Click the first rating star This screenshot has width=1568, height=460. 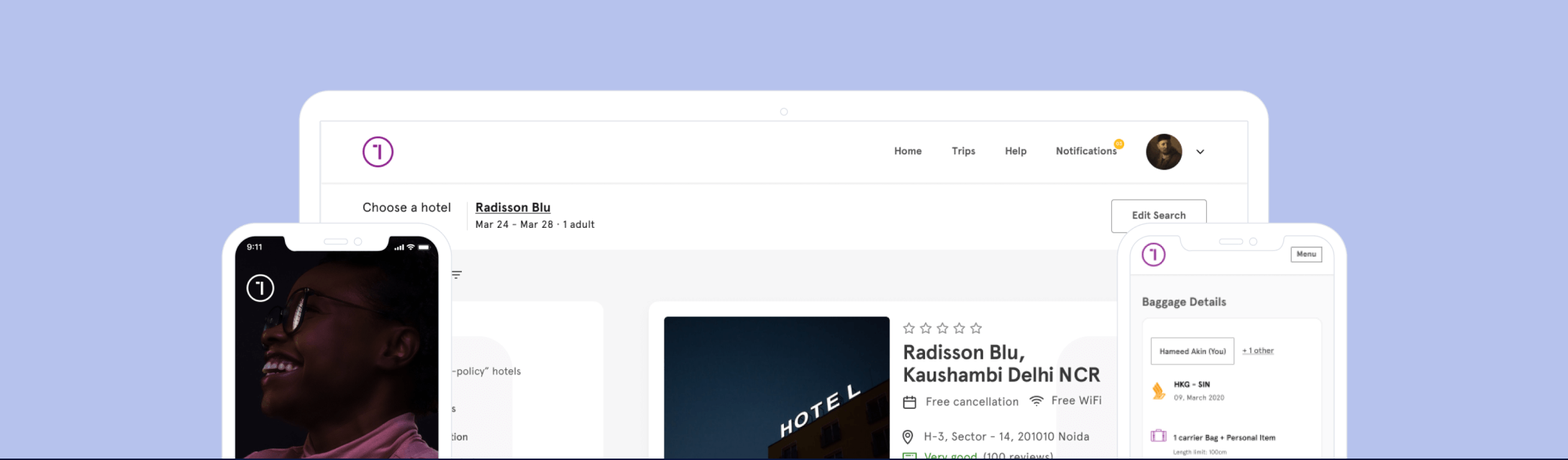909,328
